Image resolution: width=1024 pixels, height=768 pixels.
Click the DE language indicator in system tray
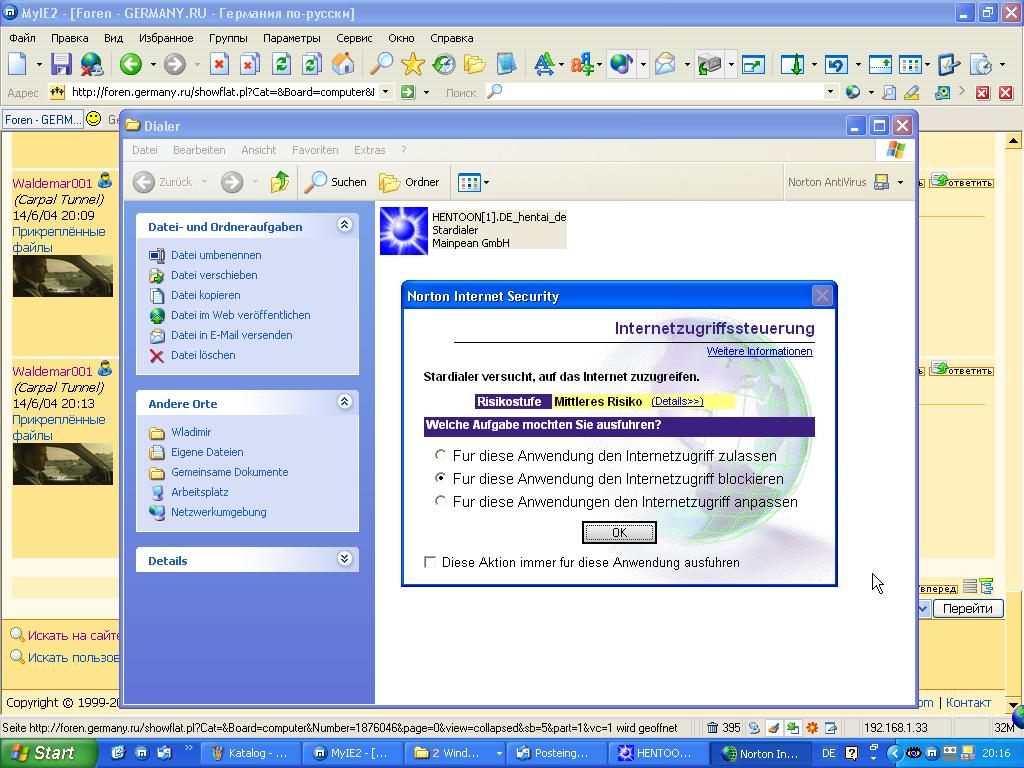(x=828, y=753)
